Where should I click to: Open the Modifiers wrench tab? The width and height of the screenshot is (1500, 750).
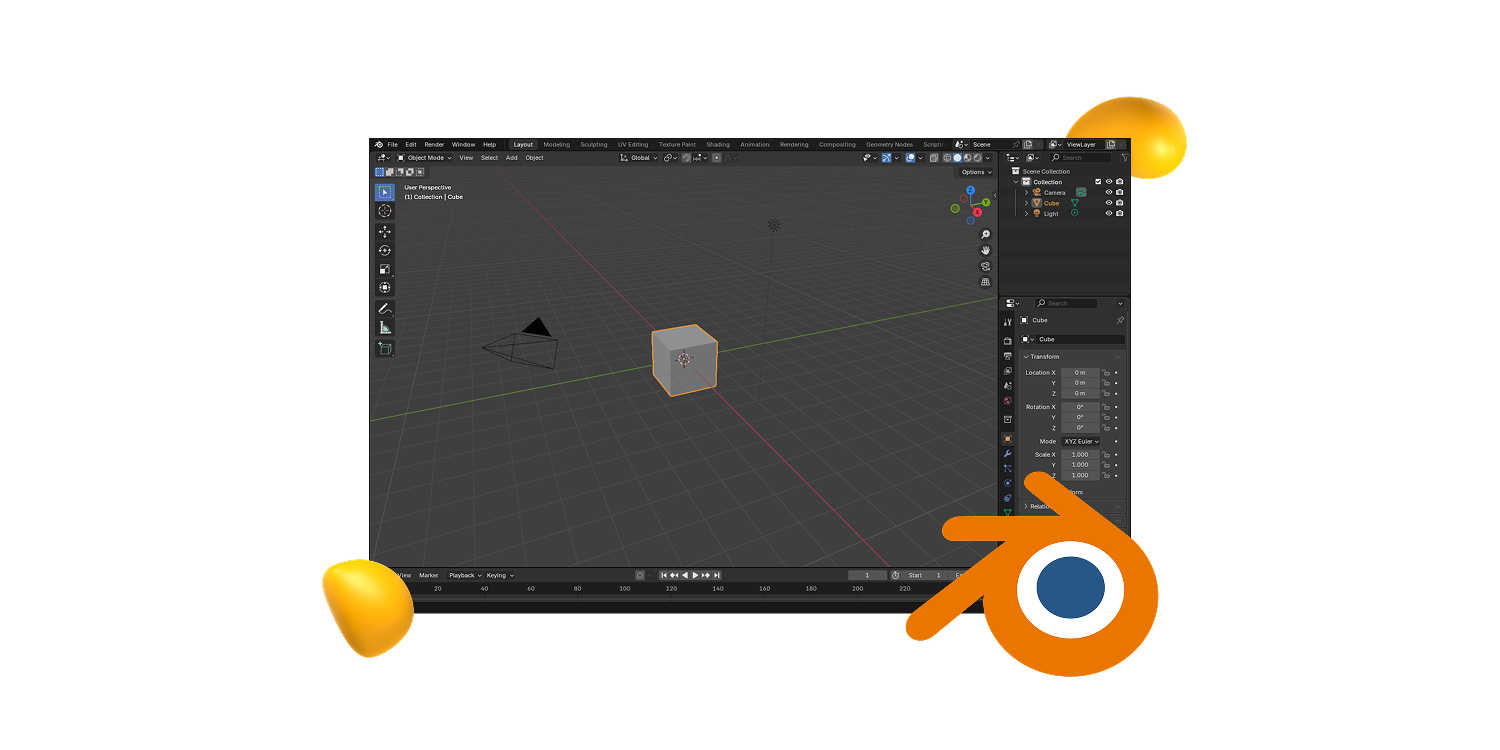(x=1007, y=453)
